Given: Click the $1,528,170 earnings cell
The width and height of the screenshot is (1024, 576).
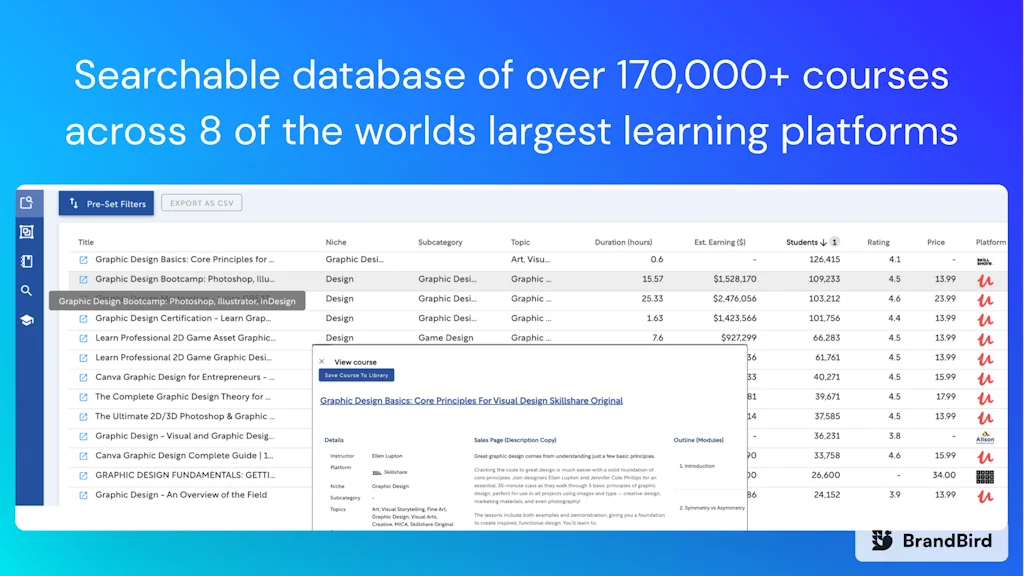Looking at the screenshot, I should 735,279.
